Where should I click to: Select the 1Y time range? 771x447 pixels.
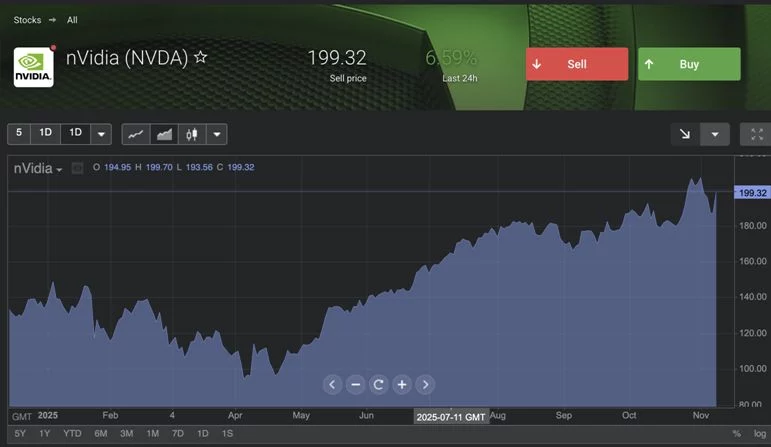45,434
